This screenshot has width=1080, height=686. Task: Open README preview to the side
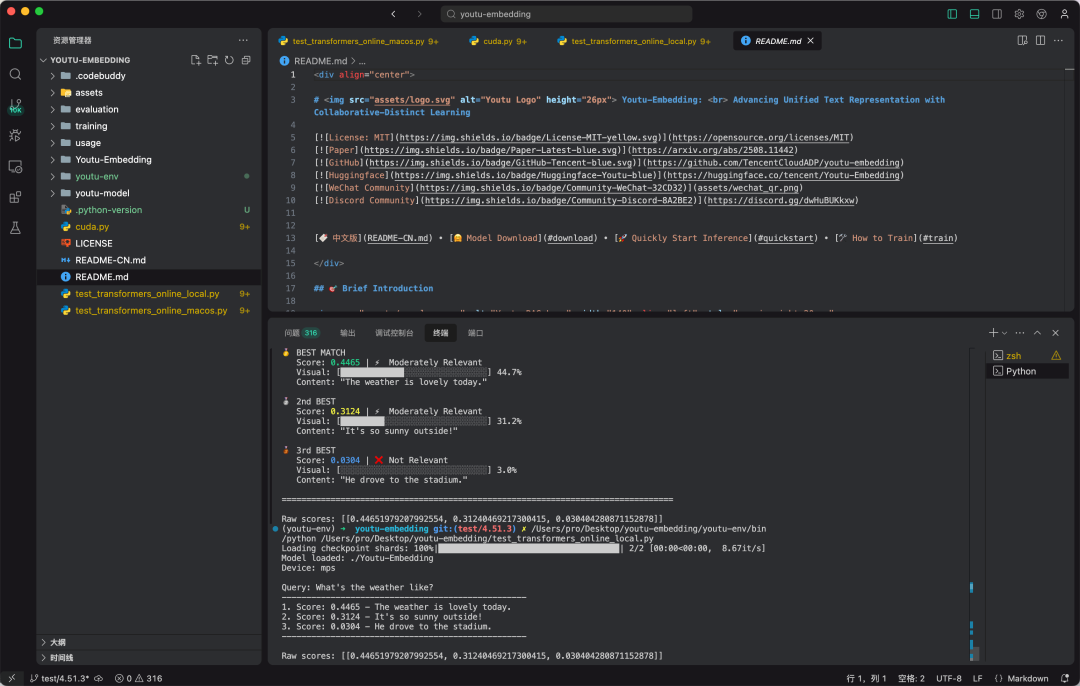1023,41
